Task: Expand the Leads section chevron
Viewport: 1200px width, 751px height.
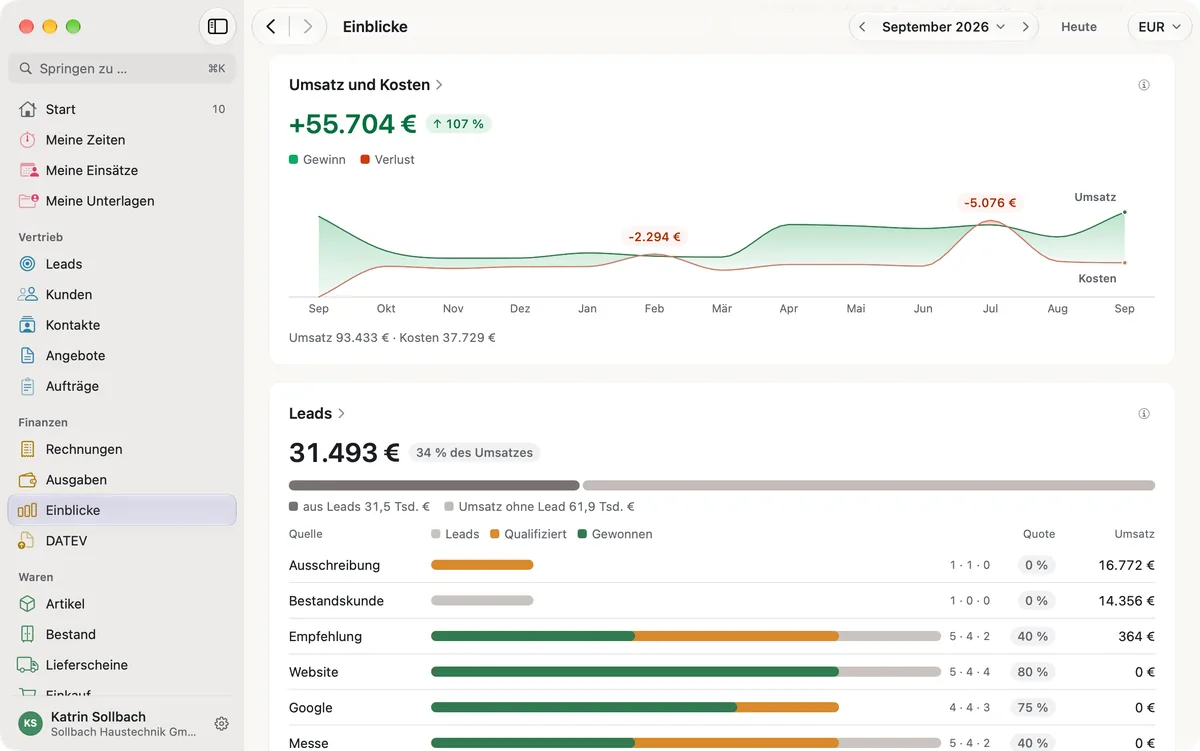Action: (x=341, y=414)
